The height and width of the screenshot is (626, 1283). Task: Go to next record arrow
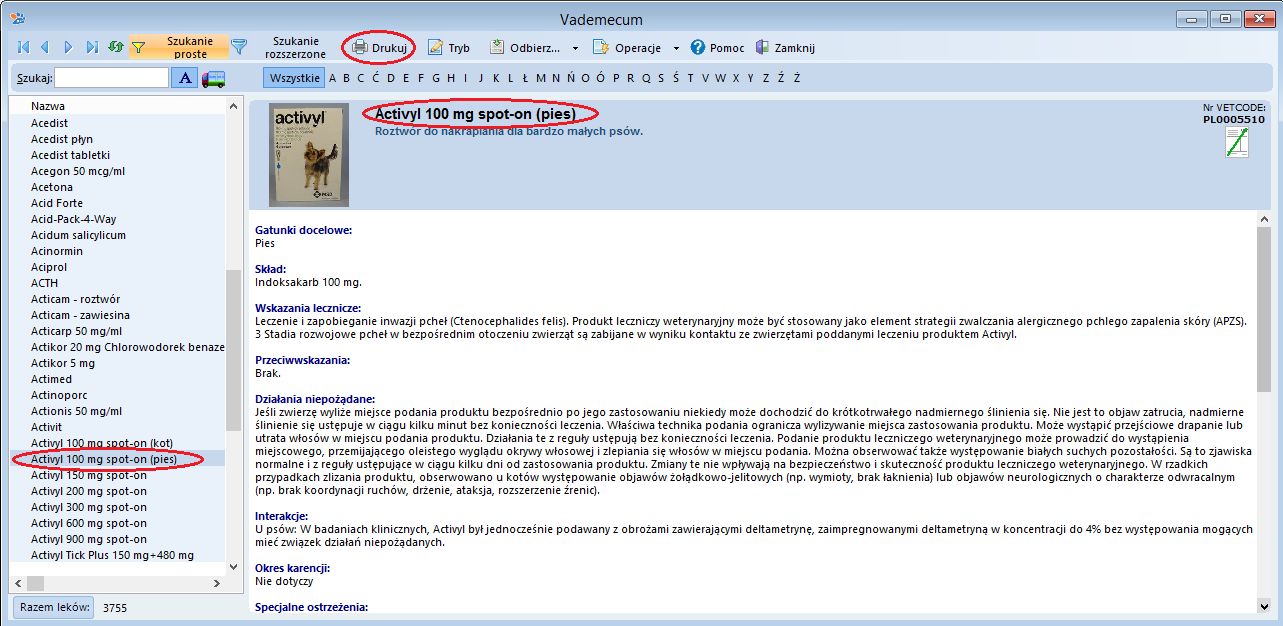pos(69,47)
